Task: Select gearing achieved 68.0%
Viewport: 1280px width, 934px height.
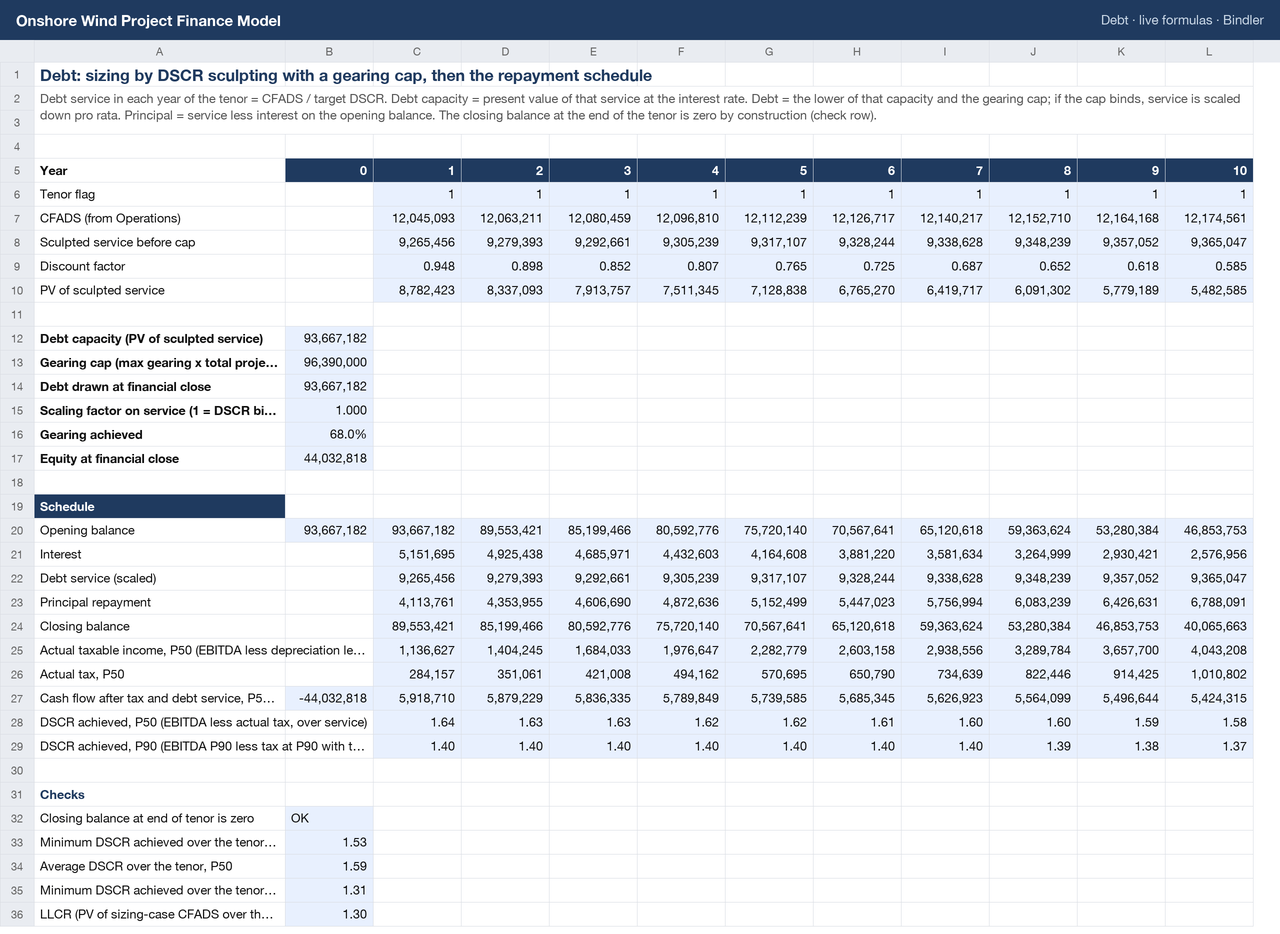Action: pos(329,434)
